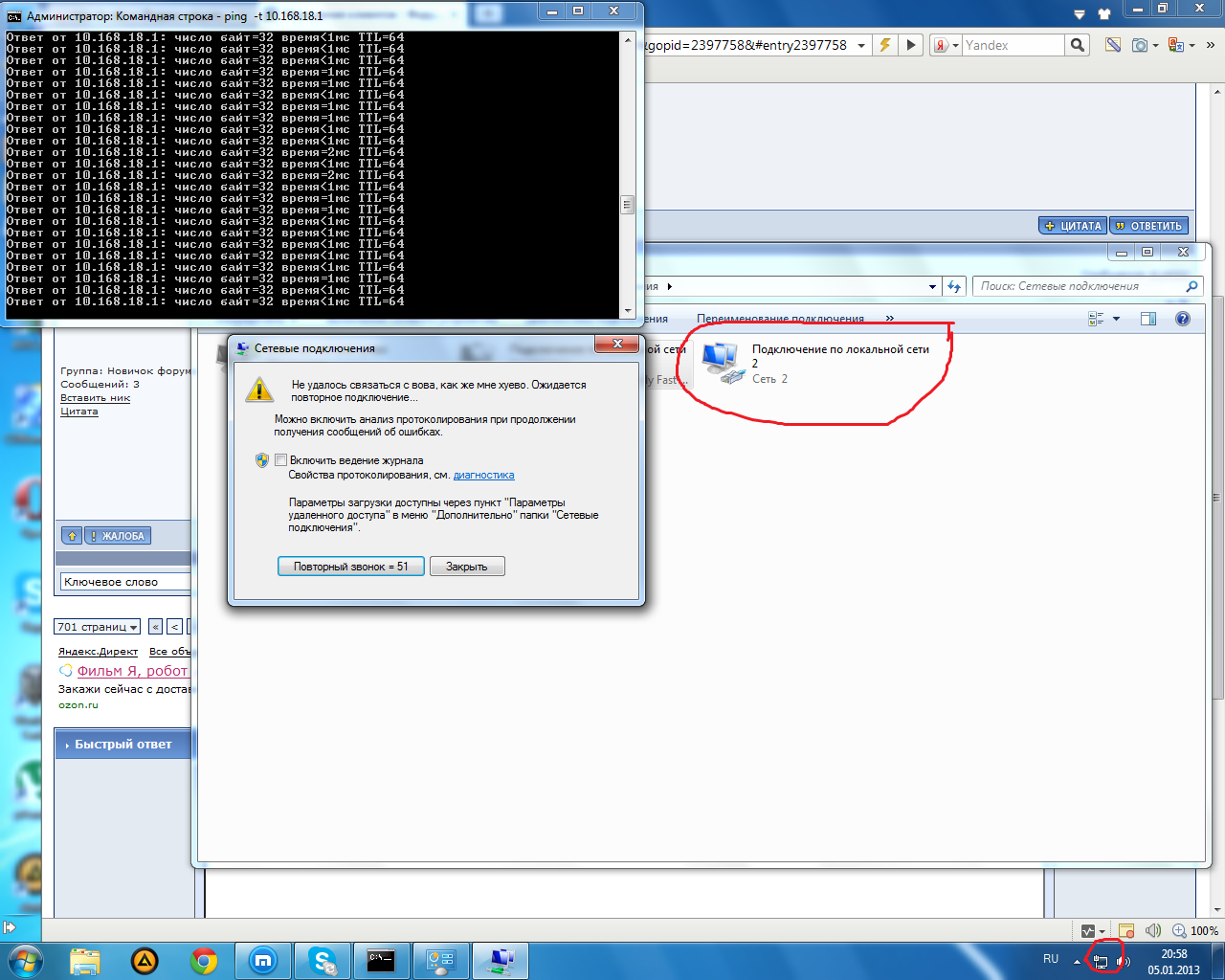The width and height of the screenshot is (1225, 980).
Task: Open Skype from the taskbar
Action: click(322, 960)
